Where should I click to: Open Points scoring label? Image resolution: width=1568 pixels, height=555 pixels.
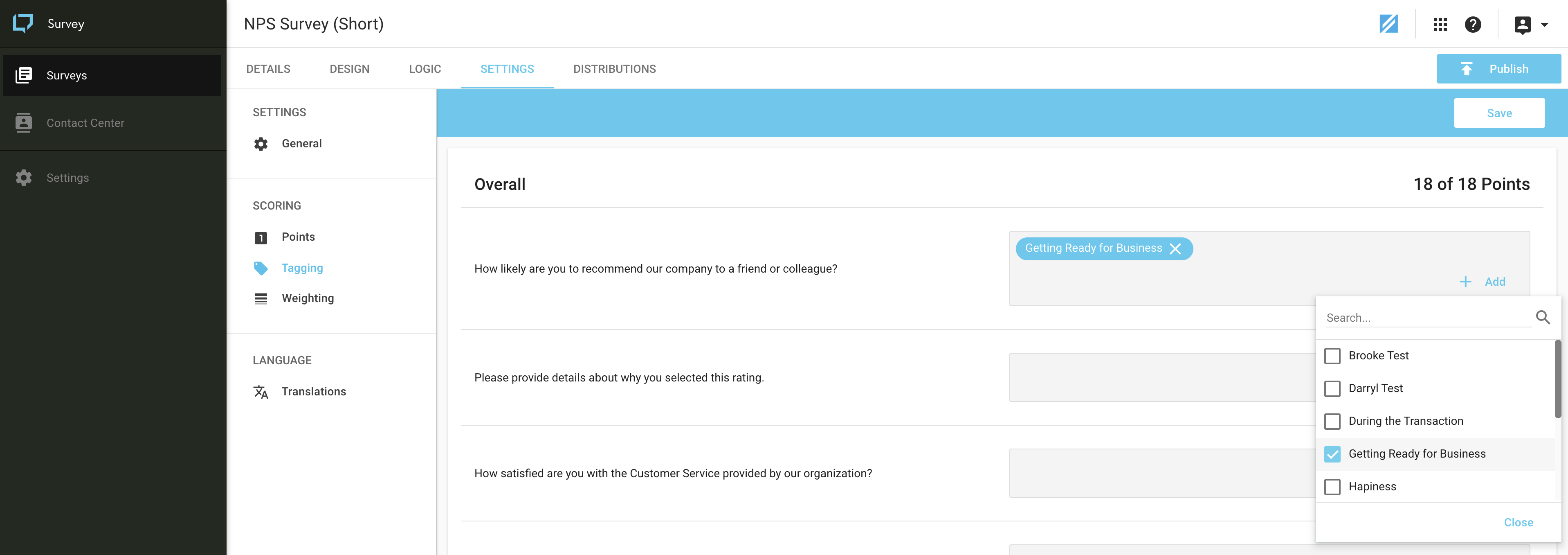click(298, 237)
